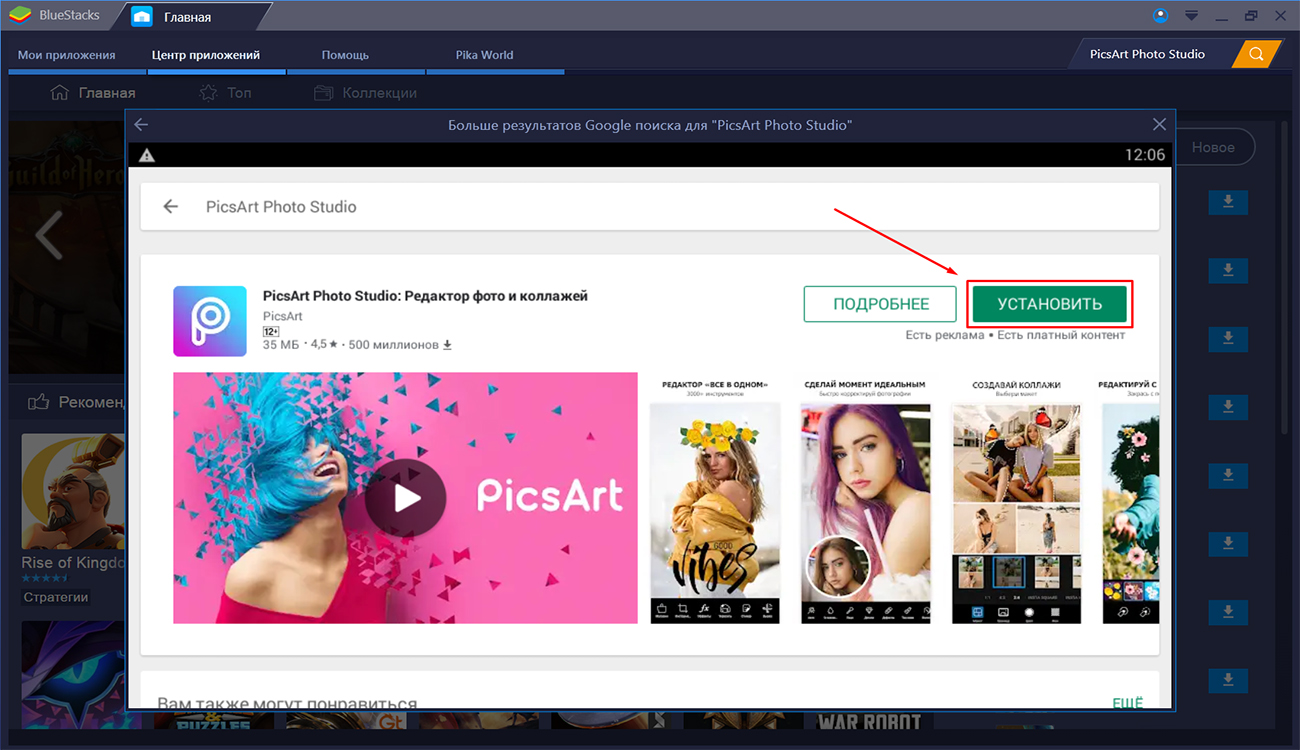
Task: Open the BlueStacks account profile icon
Action: coord(1160,15)
